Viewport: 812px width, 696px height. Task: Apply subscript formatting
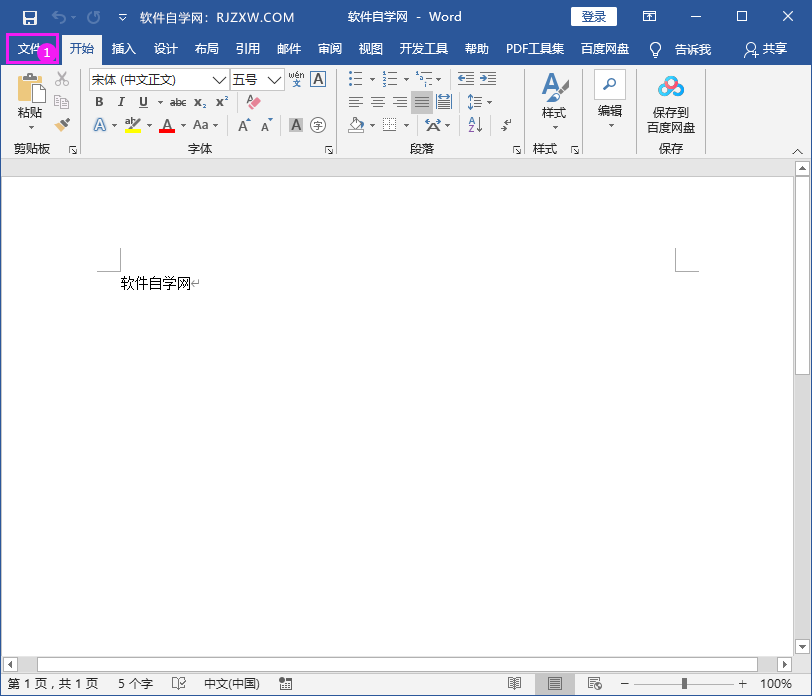[197, 102]
